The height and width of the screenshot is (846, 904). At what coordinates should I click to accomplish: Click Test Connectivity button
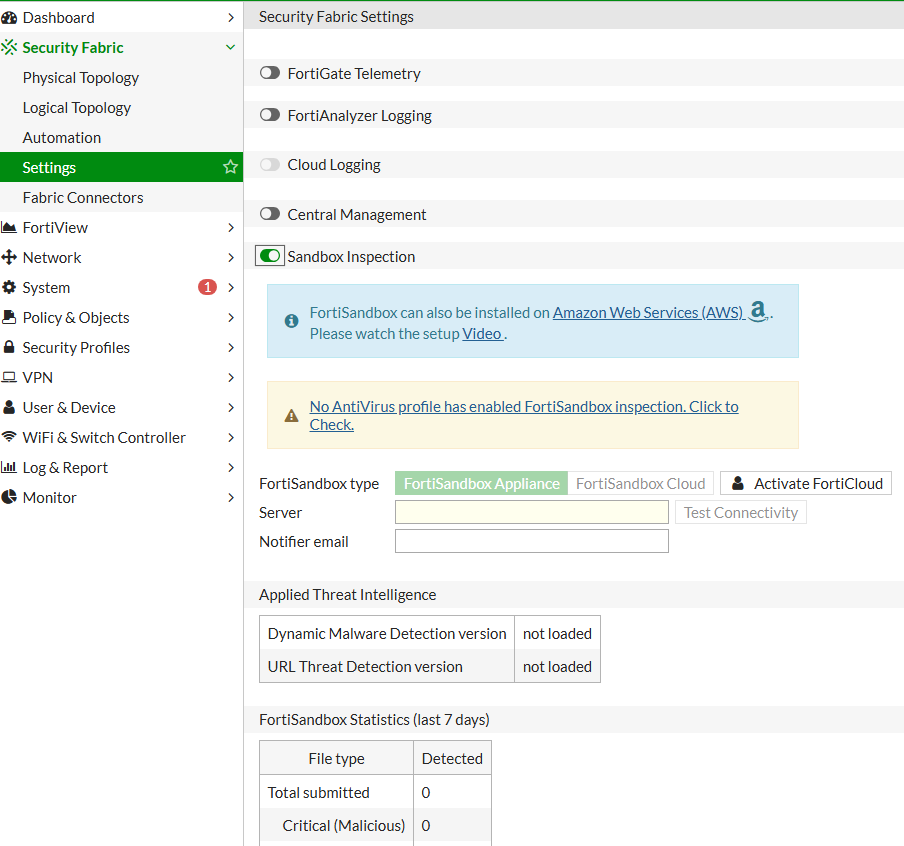(741, 512)
